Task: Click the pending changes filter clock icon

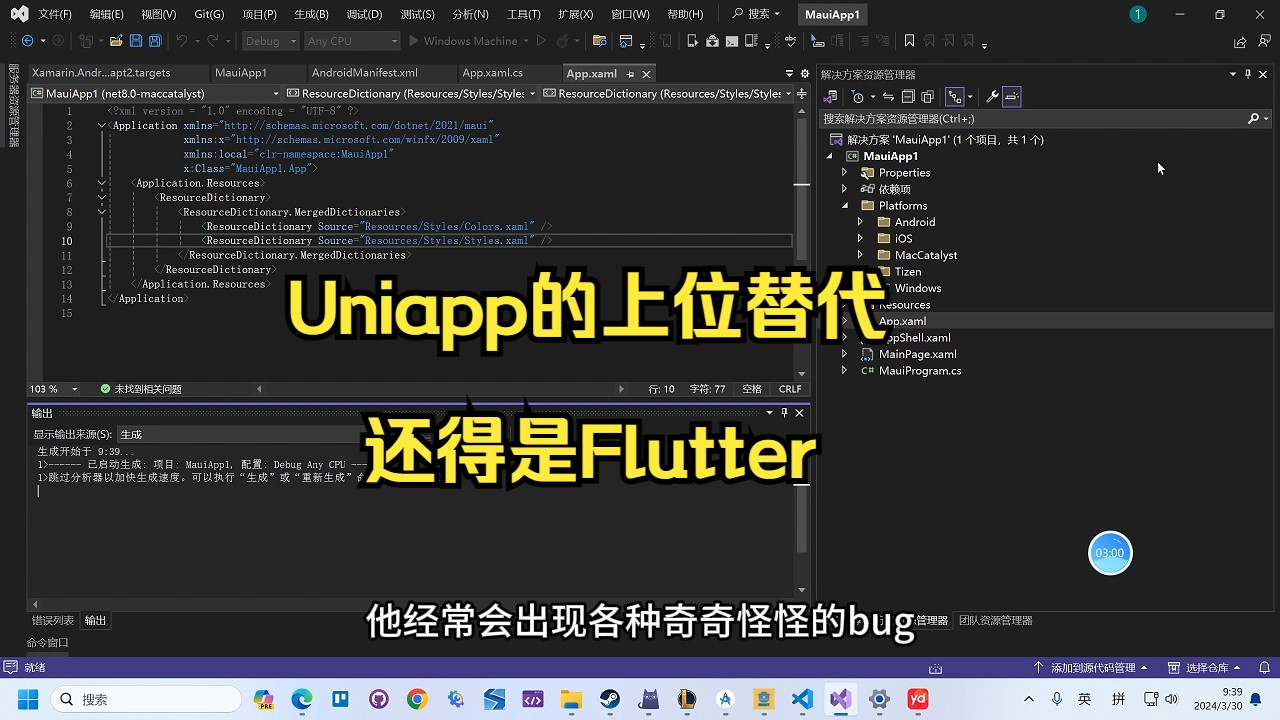Action: pyautogui.click(x=857, y=97)
